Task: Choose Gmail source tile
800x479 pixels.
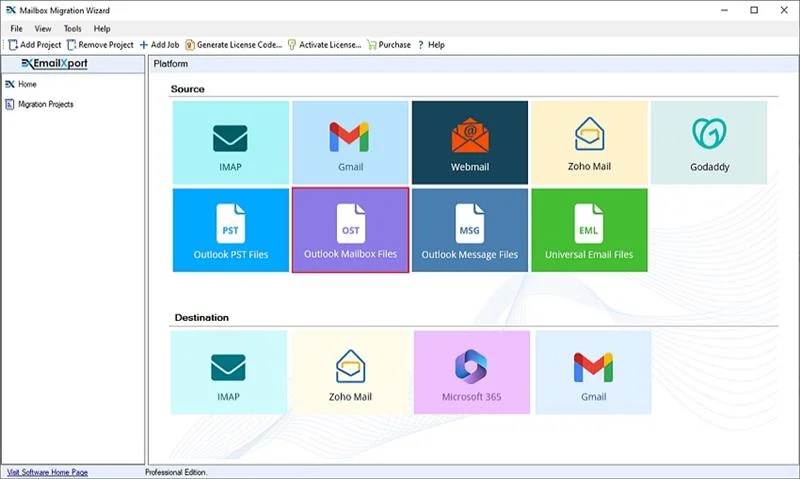Action: [350, 142]
